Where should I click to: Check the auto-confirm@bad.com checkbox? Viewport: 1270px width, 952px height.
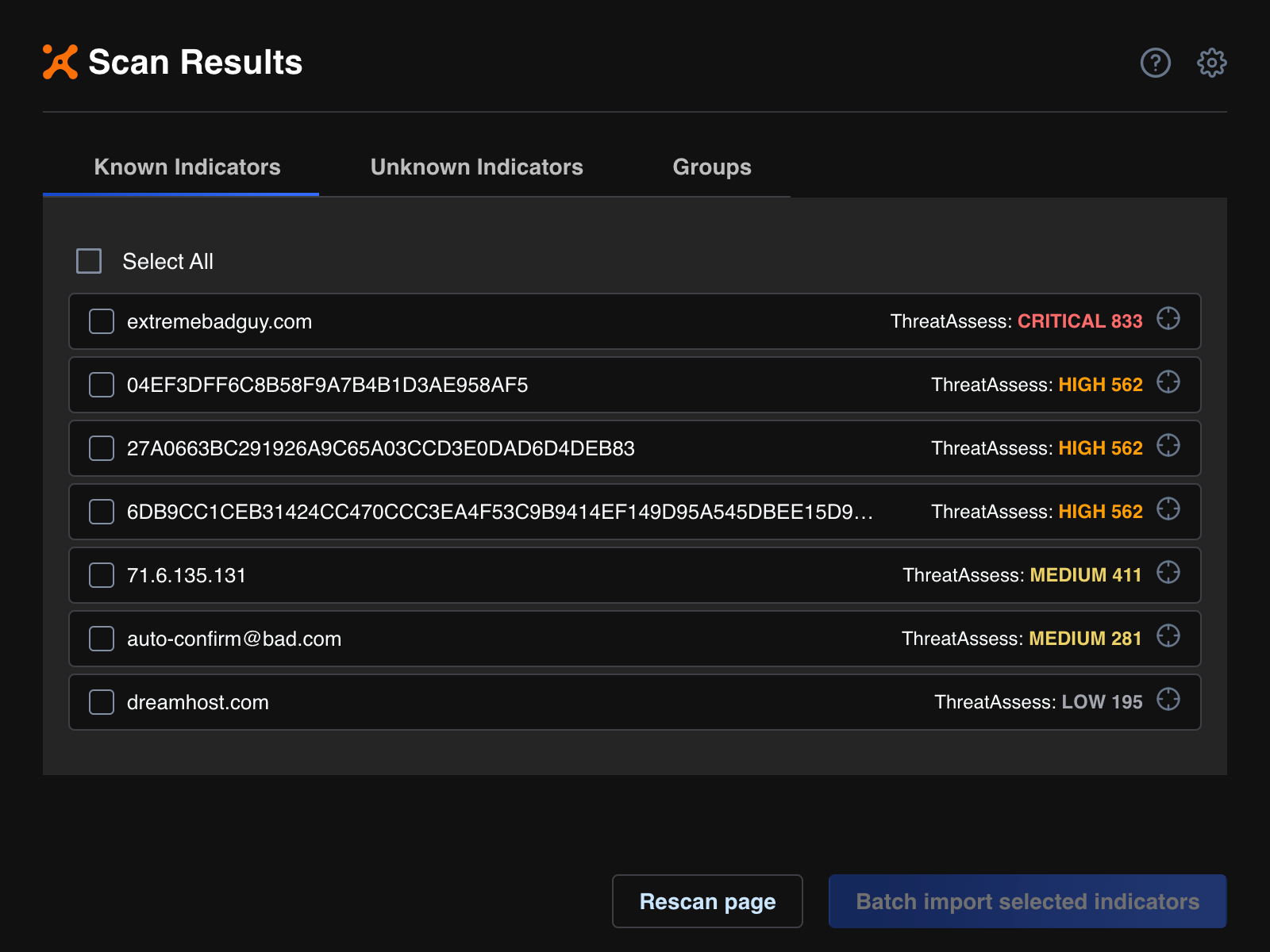102,639
